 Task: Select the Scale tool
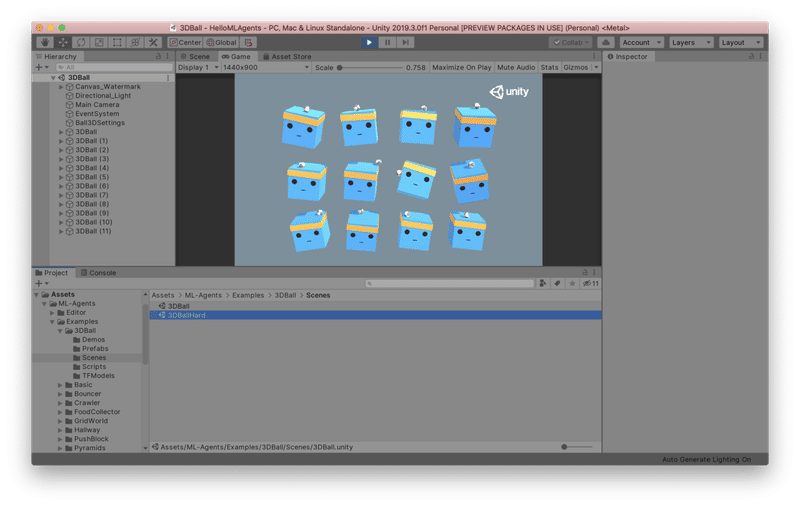(x=99, y=42)
